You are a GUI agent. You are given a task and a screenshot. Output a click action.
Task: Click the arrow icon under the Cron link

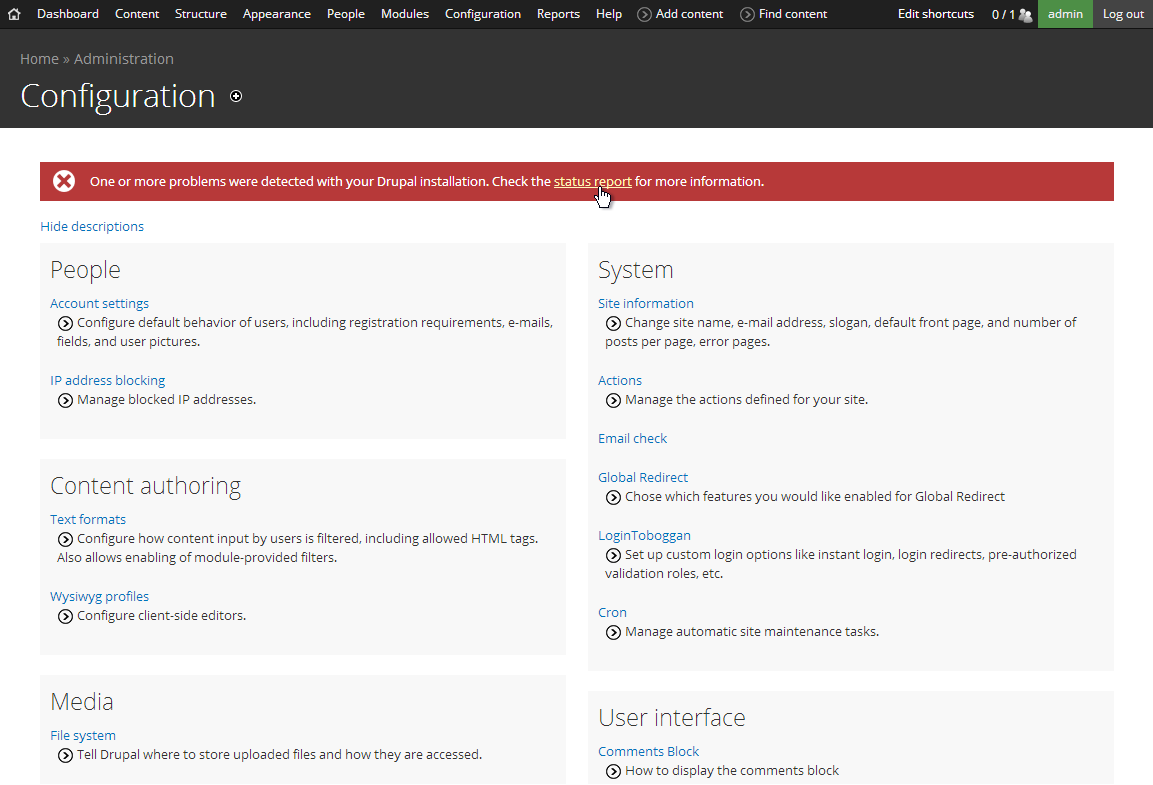[x=613, y=632]
